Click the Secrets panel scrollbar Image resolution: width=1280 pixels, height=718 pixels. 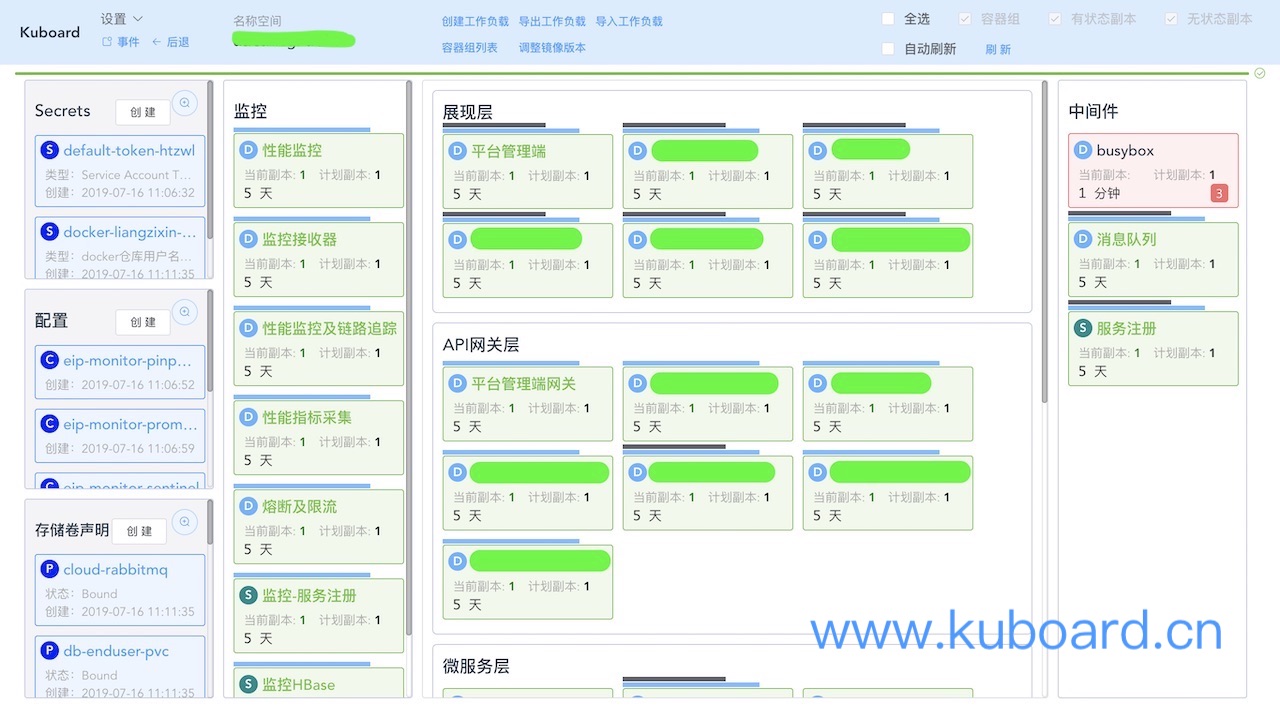[210, 160]
